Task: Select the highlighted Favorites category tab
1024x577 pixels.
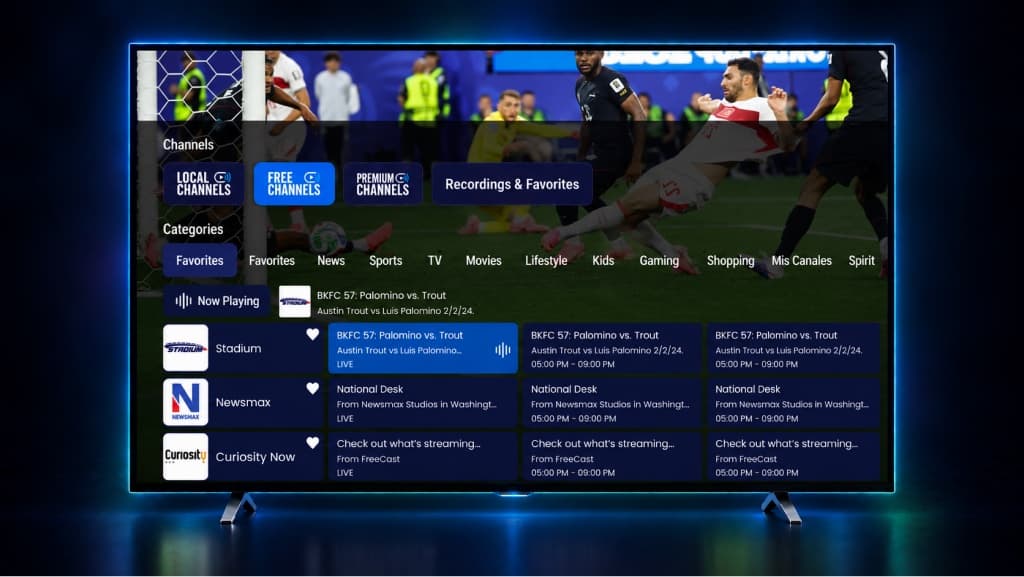Action: [x=200, y=260]
